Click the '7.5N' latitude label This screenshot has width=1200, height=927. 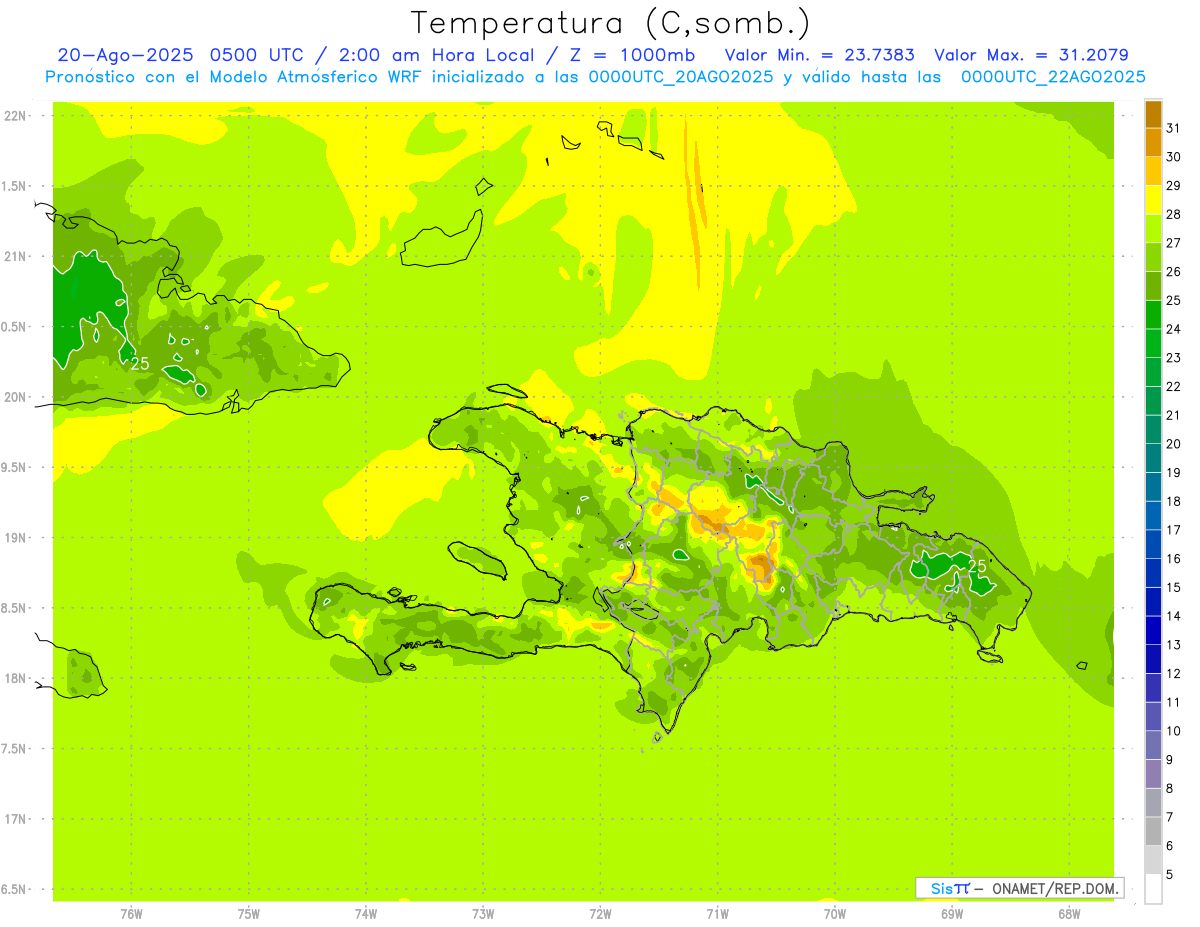[15, 749]
